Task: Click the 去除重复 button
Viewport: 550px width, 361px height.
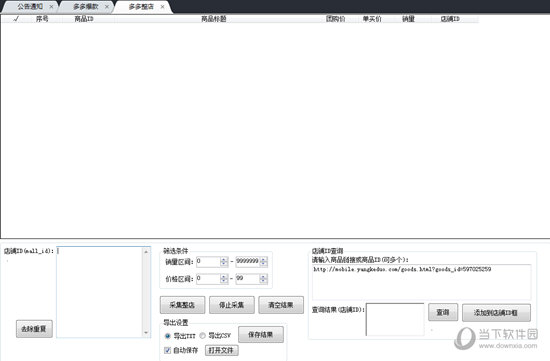Action: point(34,329)
